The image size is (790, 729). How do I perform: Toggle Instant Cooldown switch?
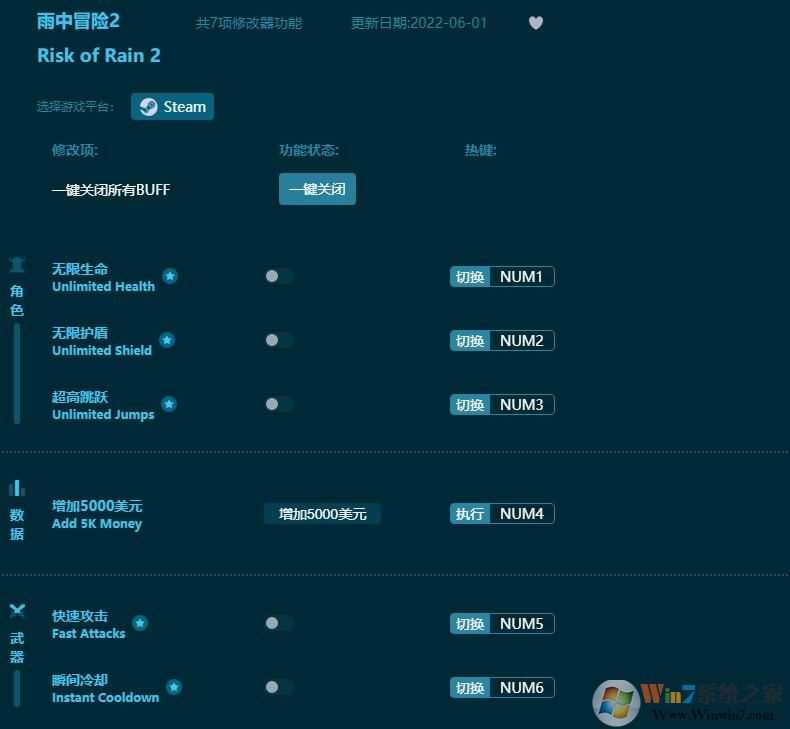(x=279, y=687)
